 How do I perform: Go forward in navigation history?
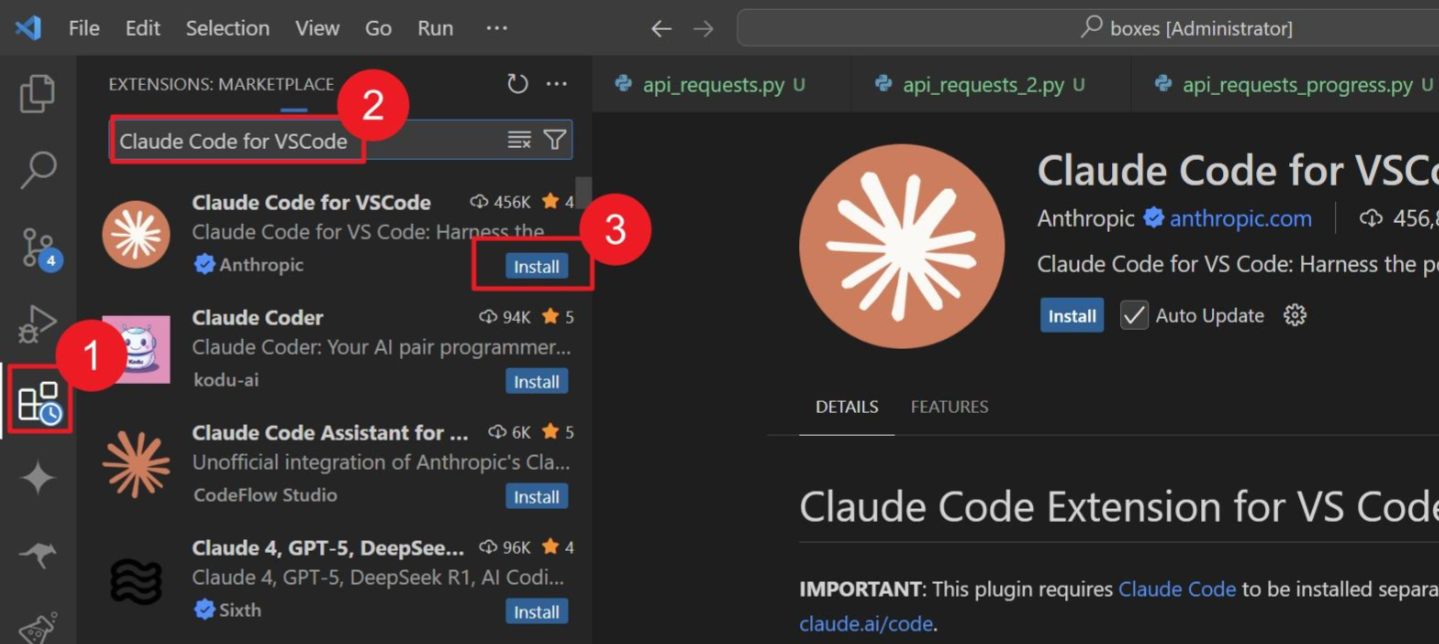pos(704,29)
